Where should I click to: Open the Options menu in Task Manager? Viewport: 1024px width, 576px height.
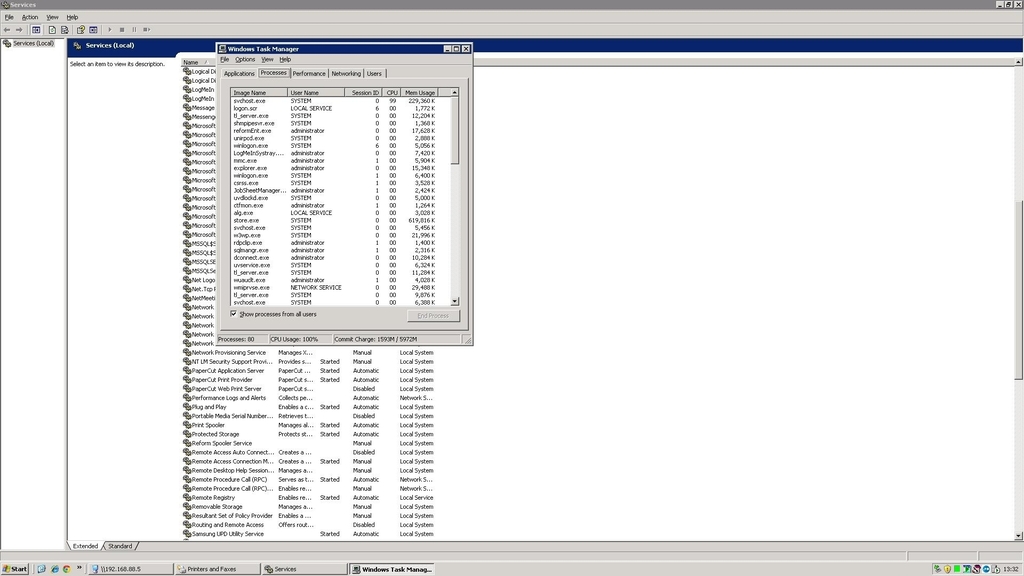(x=243, y=59)
